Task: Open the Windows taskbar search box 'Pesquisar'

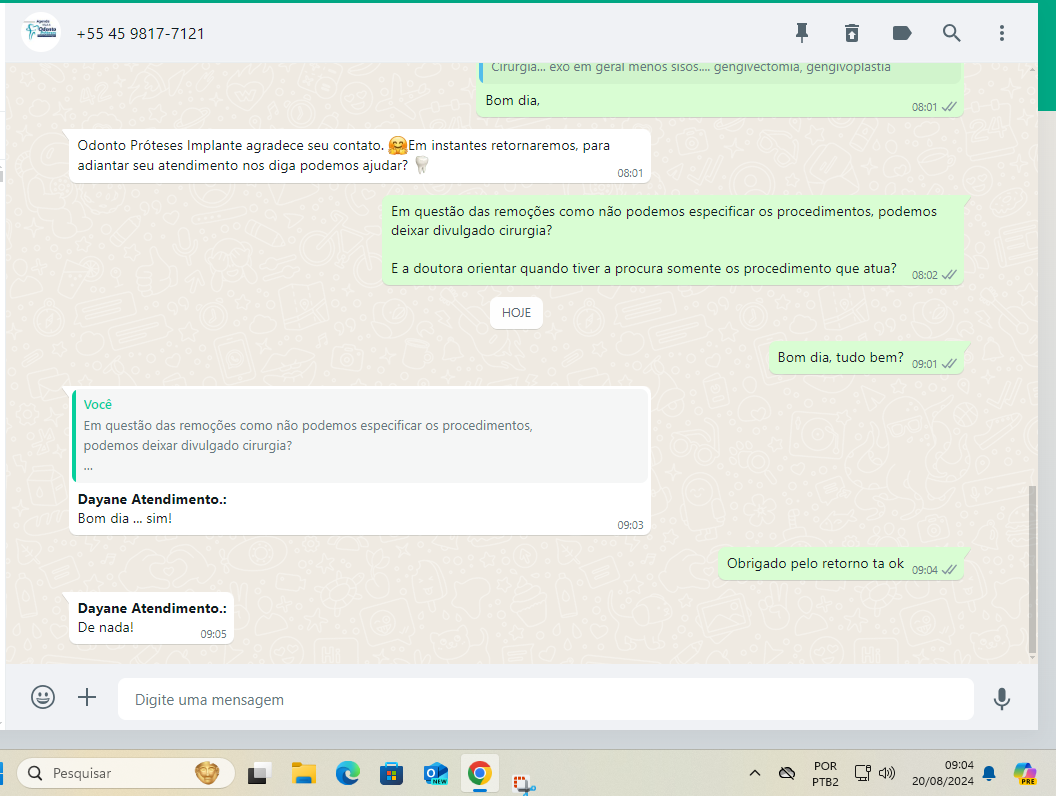Action: 126,773
